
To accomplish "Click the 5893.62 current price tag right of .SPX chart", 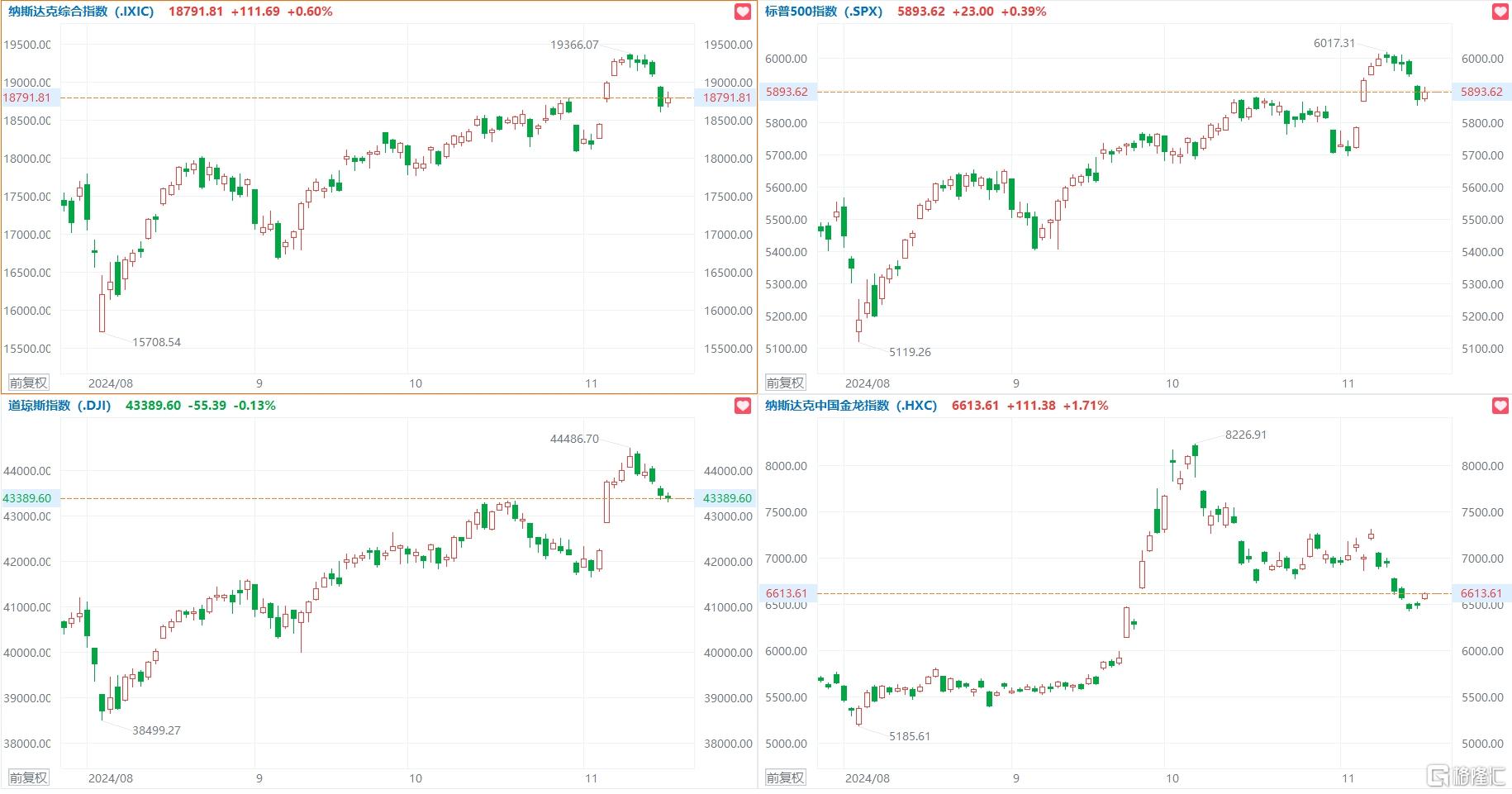I will coord(1481,92).
